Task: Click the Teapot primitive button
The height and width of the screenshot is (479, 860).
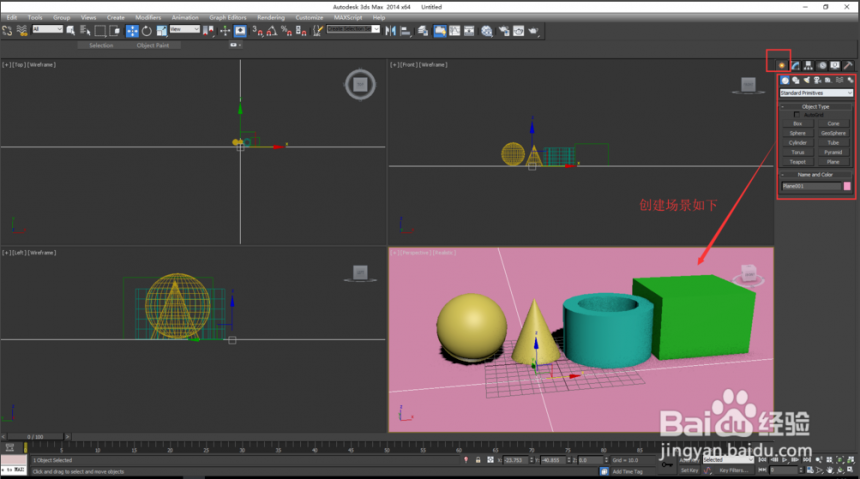Action: click(798, 162)
